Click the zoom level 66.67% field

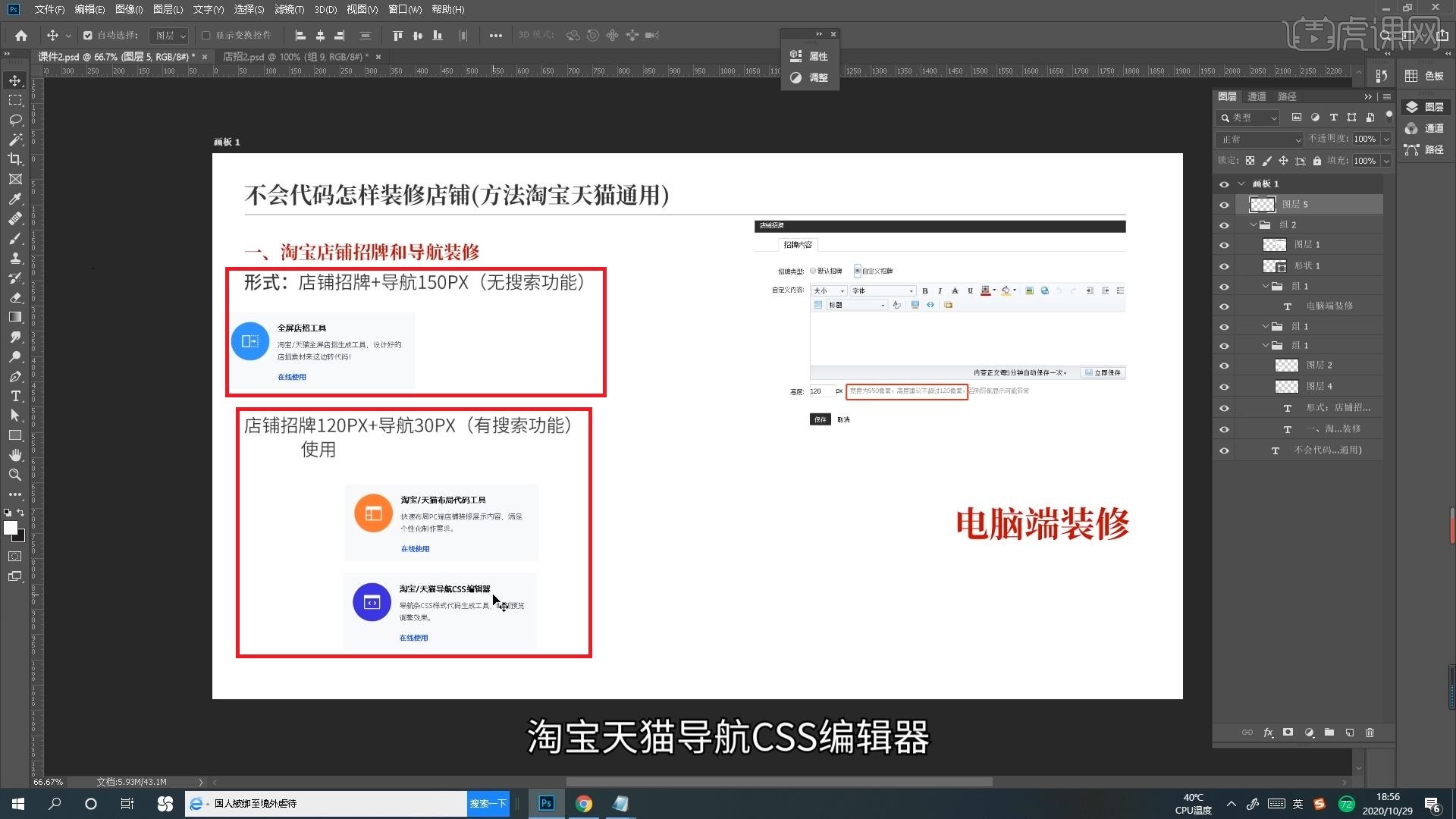coord(49,782)
